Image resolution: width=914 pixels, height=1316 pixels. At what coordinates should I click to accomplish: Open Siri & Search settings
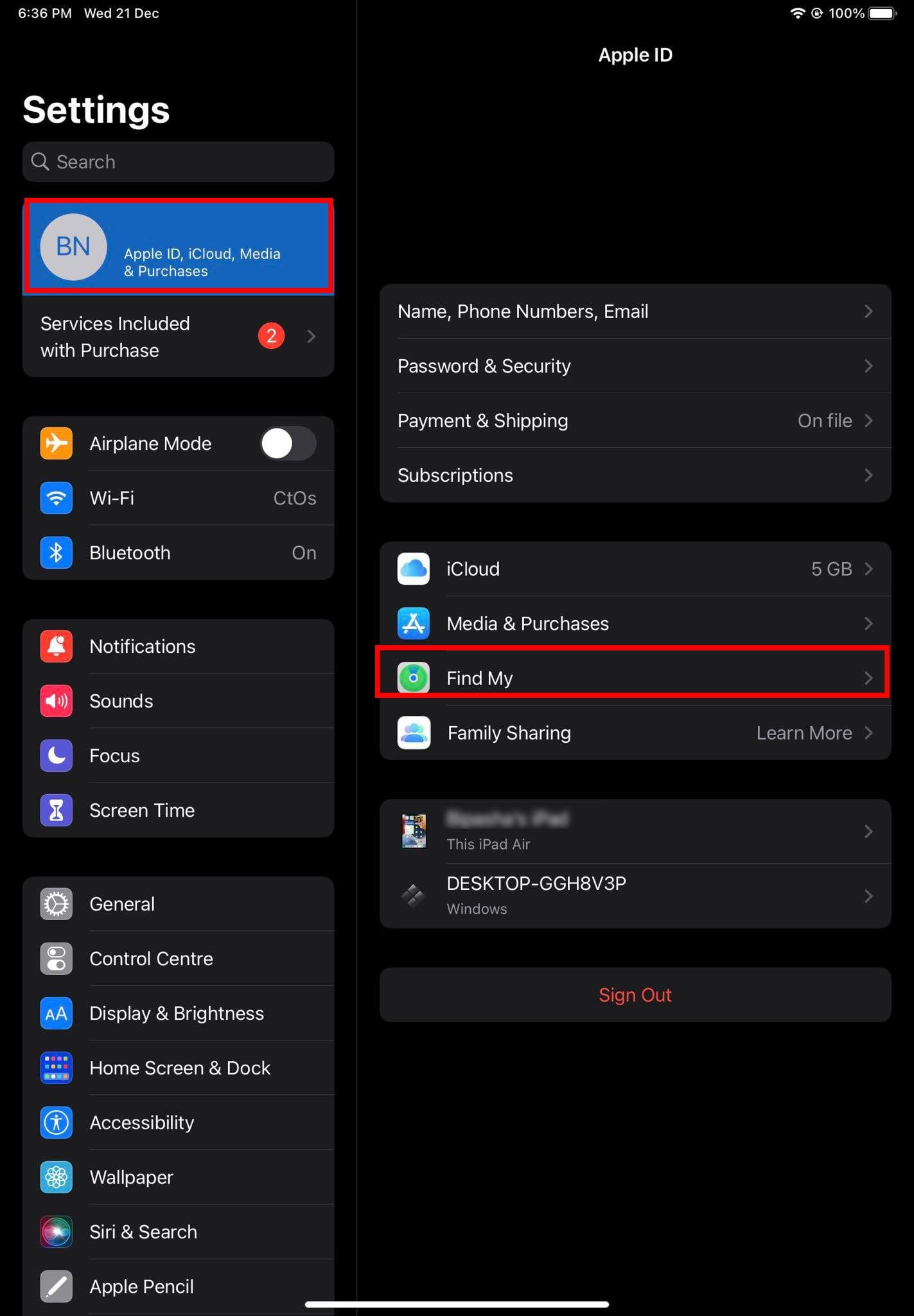click(x=179, y=1232)
